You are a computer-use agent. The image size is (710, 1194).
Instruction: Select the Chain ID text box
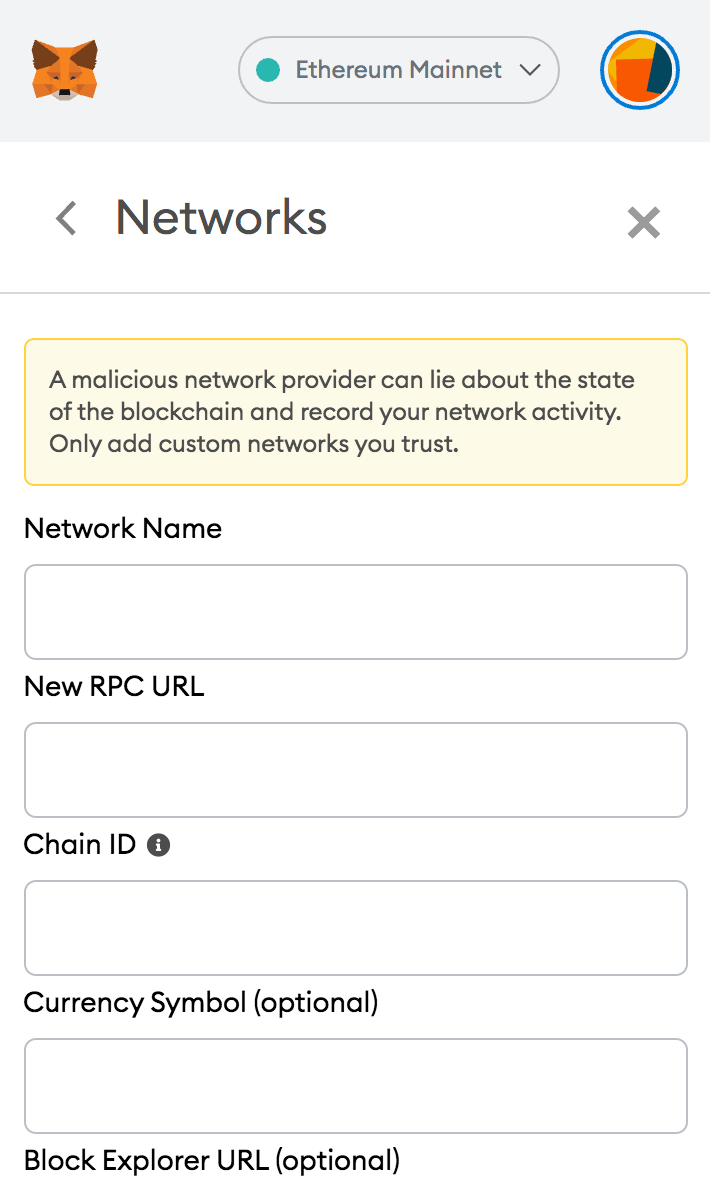click(355, 928)
